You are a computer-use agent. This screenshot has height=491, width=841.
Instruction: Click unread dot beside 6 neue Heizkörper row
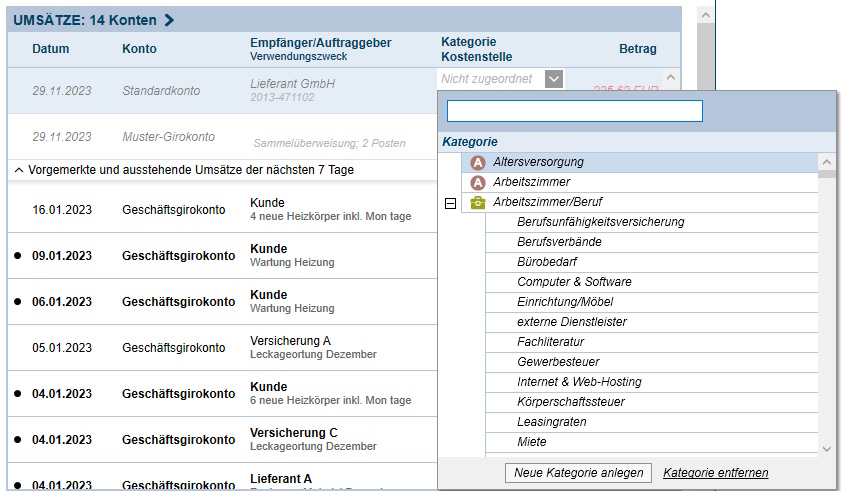pos(18,394)
